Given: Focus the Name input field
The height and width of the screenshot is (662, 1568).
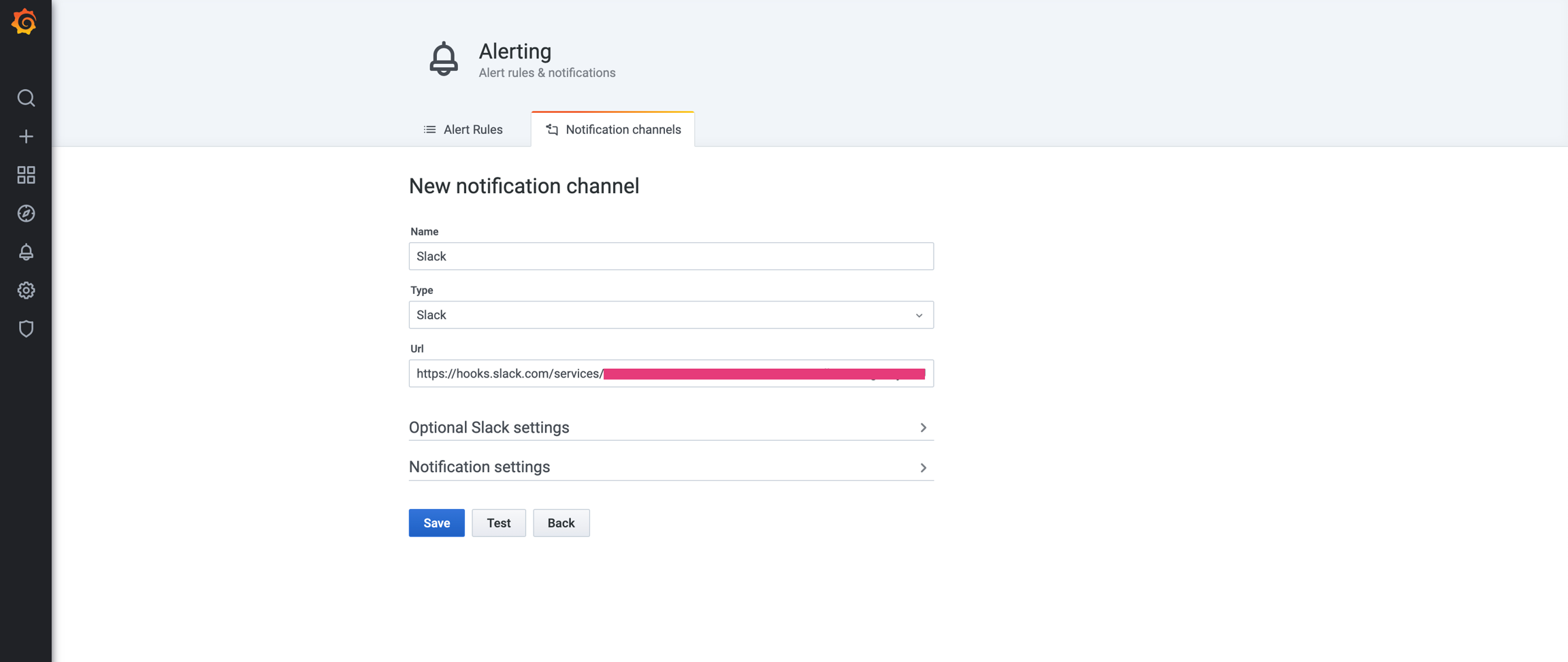Looking at the screenshot, I should coord(670,256).
